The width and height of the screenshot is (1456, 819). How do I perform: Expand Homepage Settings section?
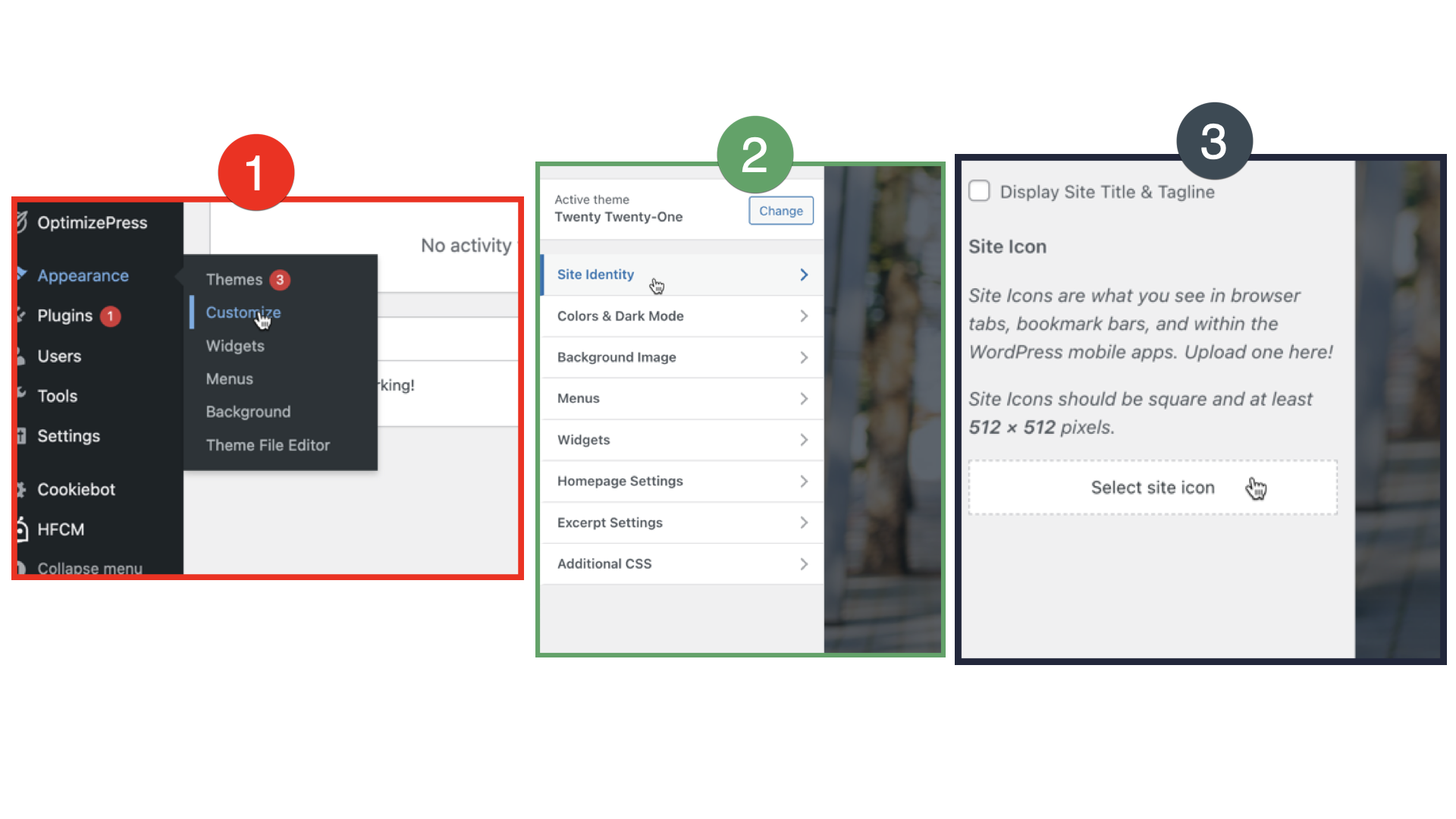682,481
